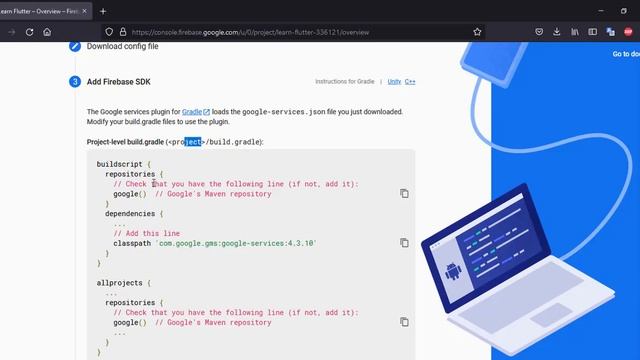Click the step 3 number badge

pyautogui.click(x=75, y=82)
